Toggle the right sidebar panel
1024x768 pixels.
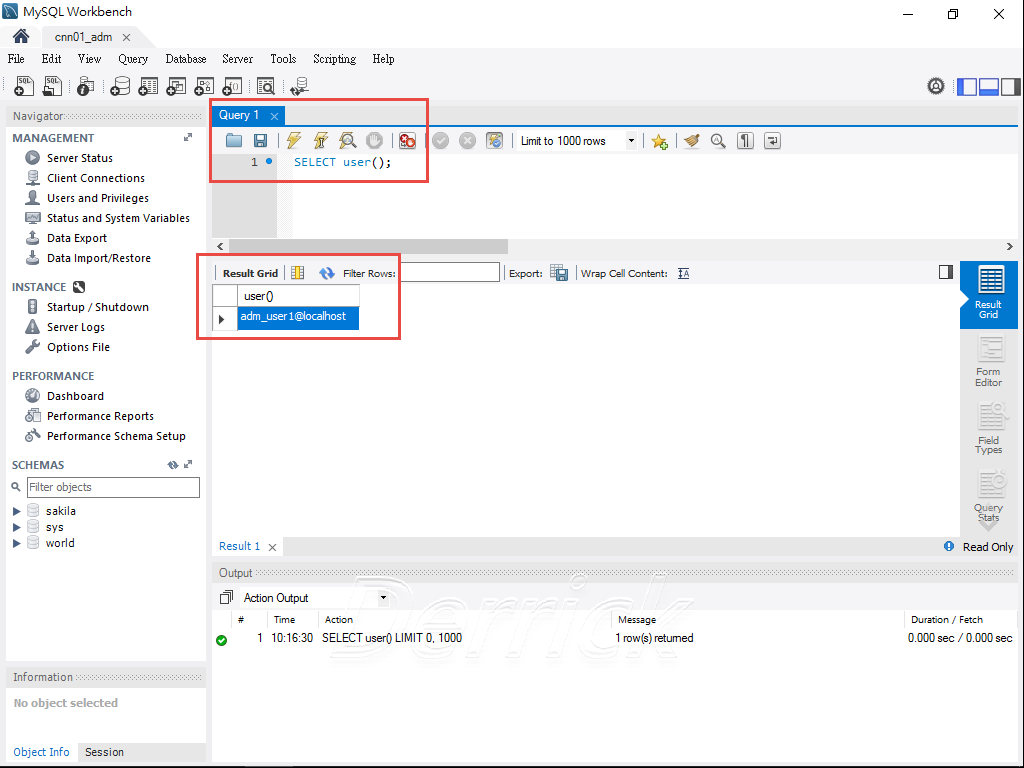tap(1010, 86)
